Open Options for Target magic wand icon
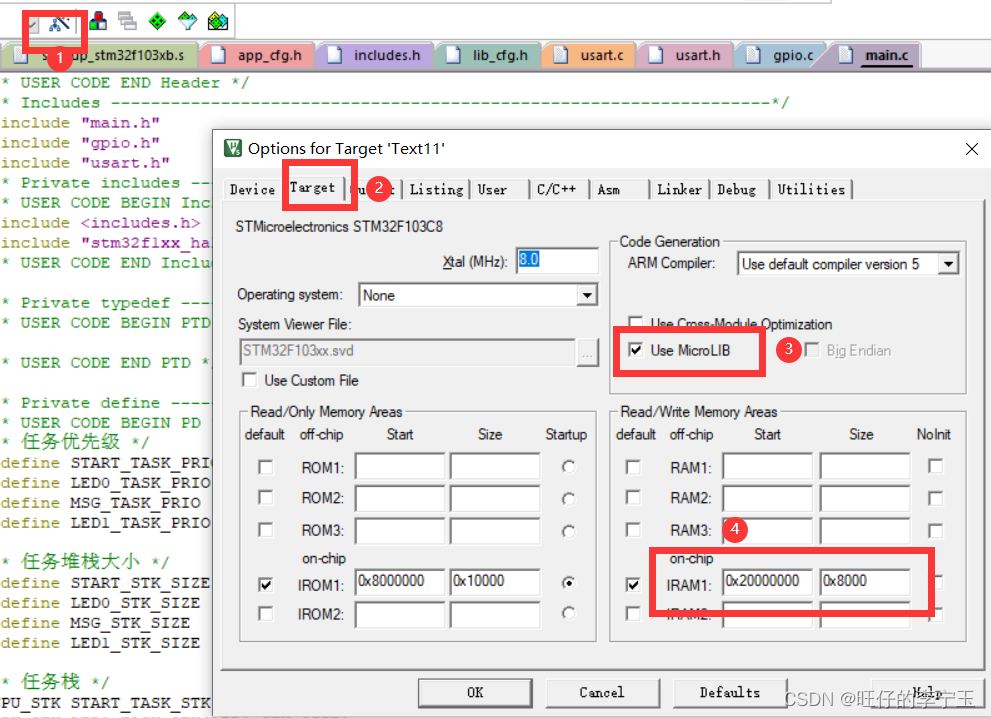991x718 pixels. (x=59, y=23)
